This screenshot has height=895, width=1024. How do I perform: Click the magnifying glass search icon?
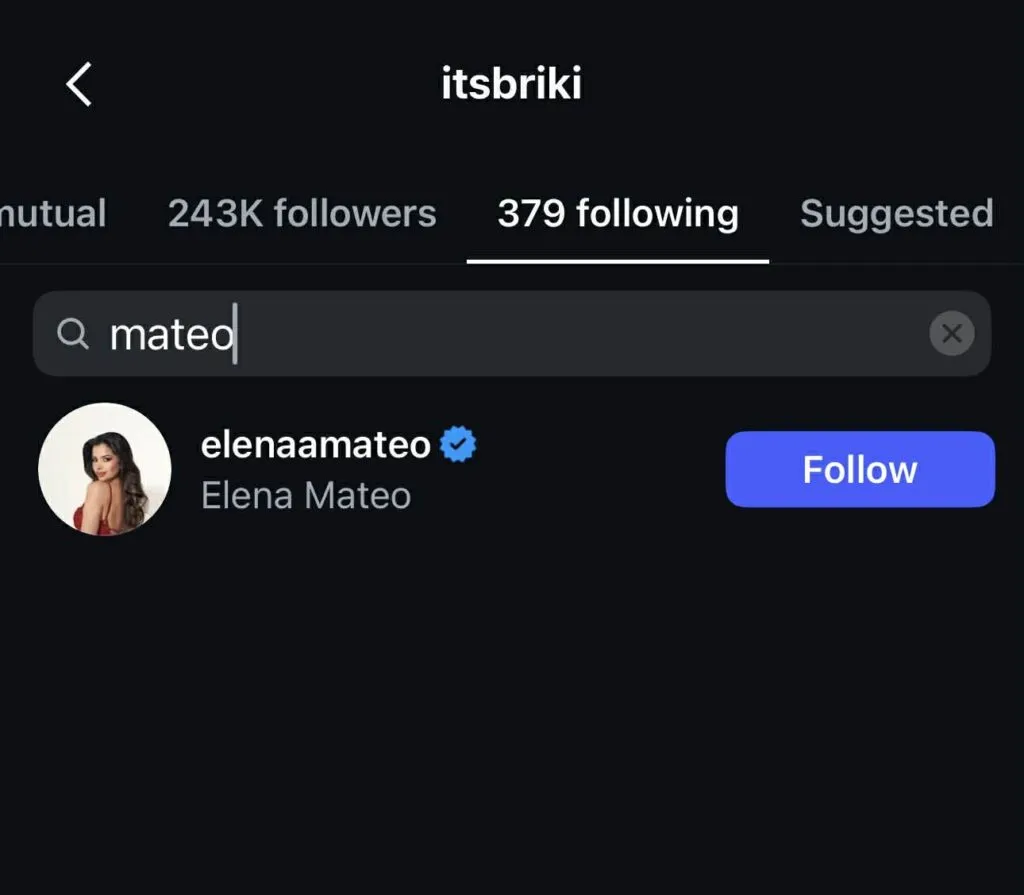73,334
